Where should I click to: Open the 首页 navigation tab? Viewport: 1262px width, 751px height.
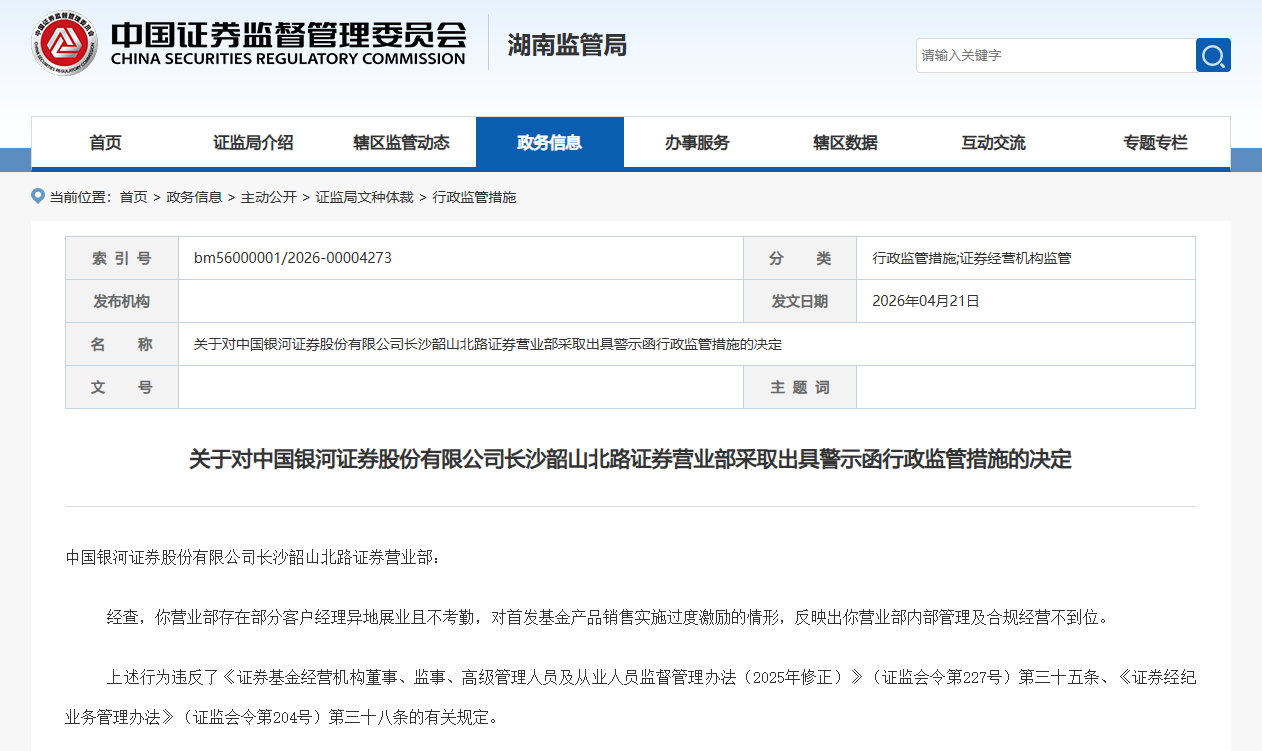click(x=105, y=143)
